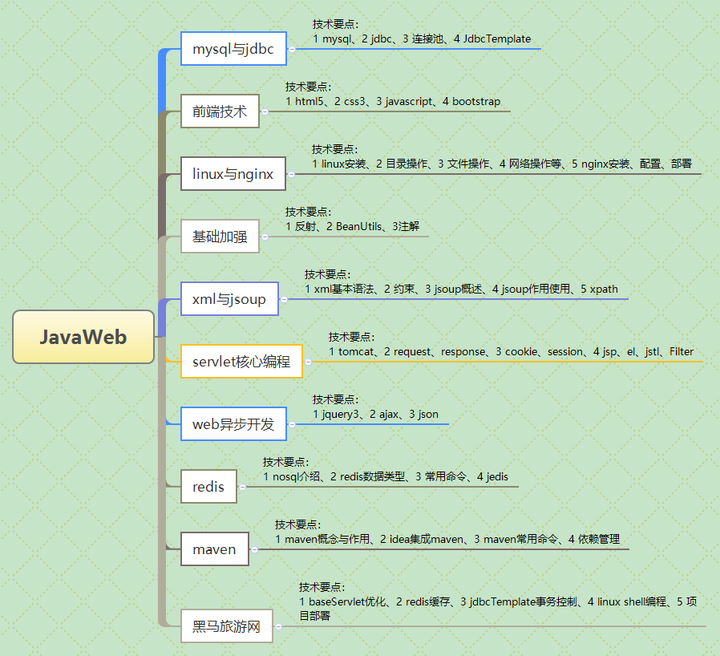
Task: Click the web异步开发 topic node
Action: (233, 424)
